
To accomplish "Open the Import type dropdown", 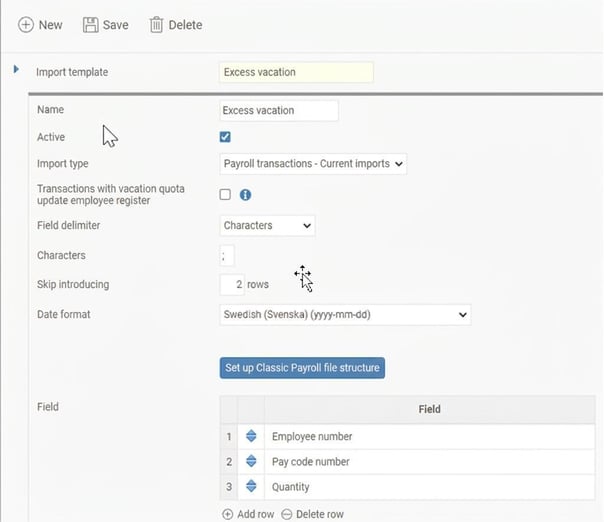I will [313, 164].
